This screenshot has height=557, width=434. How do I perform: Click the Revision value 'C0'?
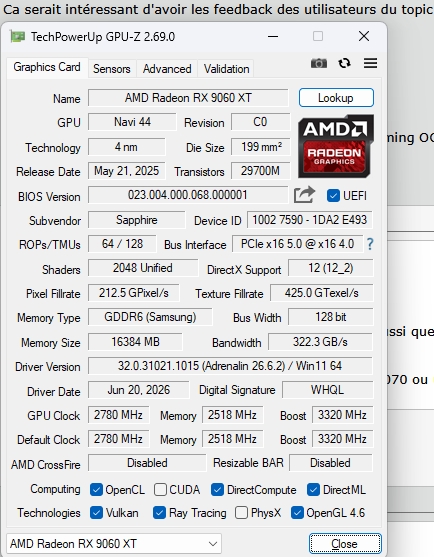(x=260, y=122)
